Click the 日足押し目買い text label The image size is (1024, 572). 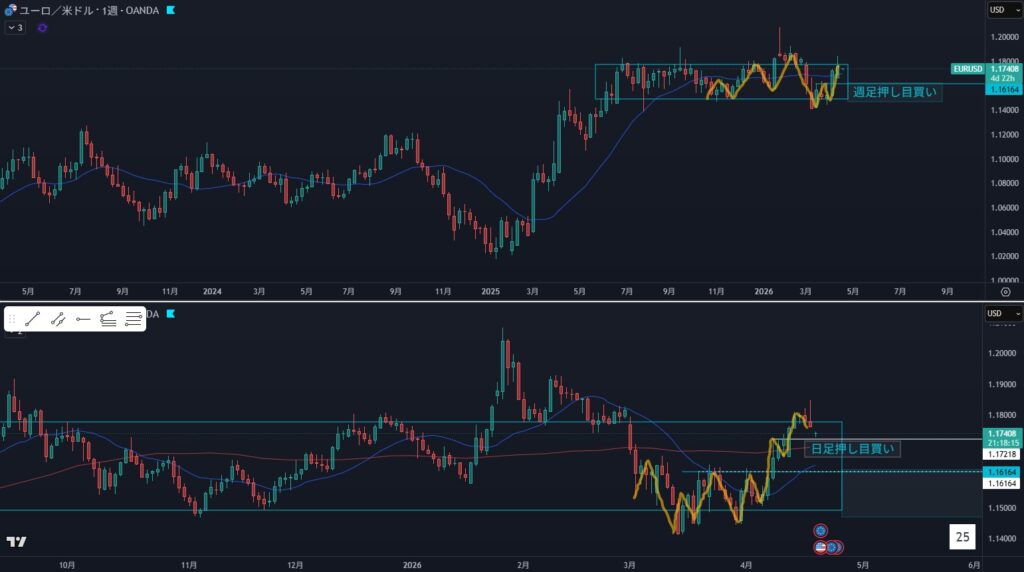click(853, 449)
